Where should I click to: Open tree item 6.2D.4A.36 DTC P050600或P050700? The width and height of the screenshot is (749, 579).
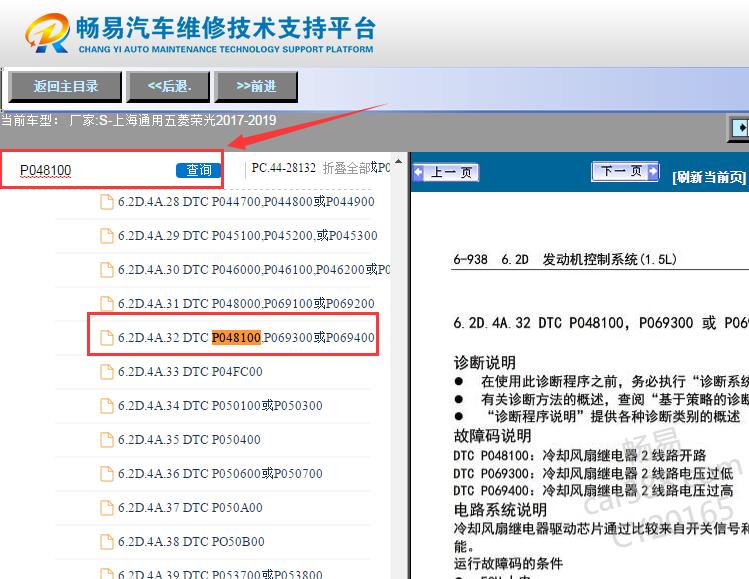click(220, 473)
